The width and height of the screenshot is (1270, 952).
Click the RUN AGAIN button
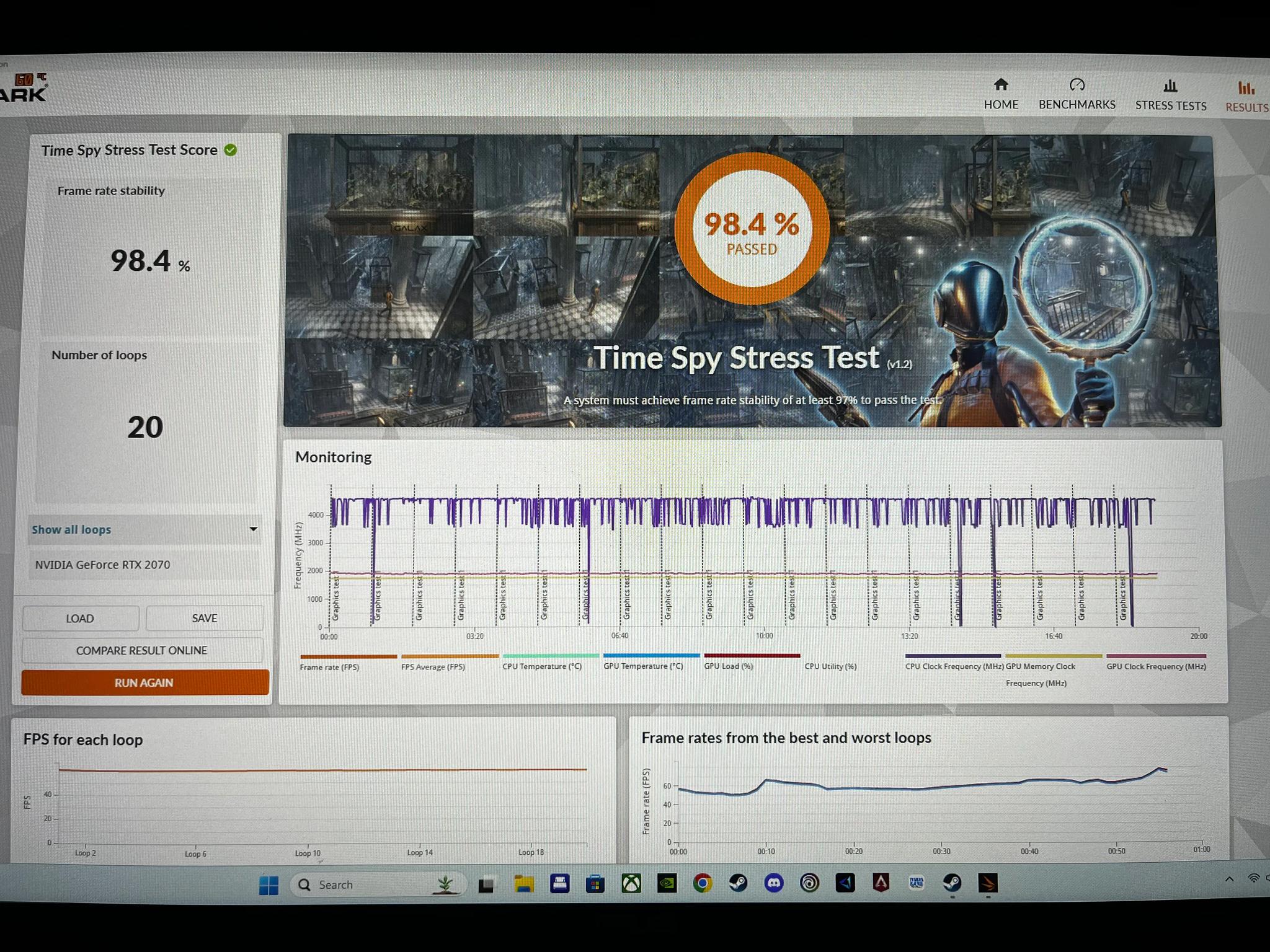pyautogui.click(x=145, y=682)
